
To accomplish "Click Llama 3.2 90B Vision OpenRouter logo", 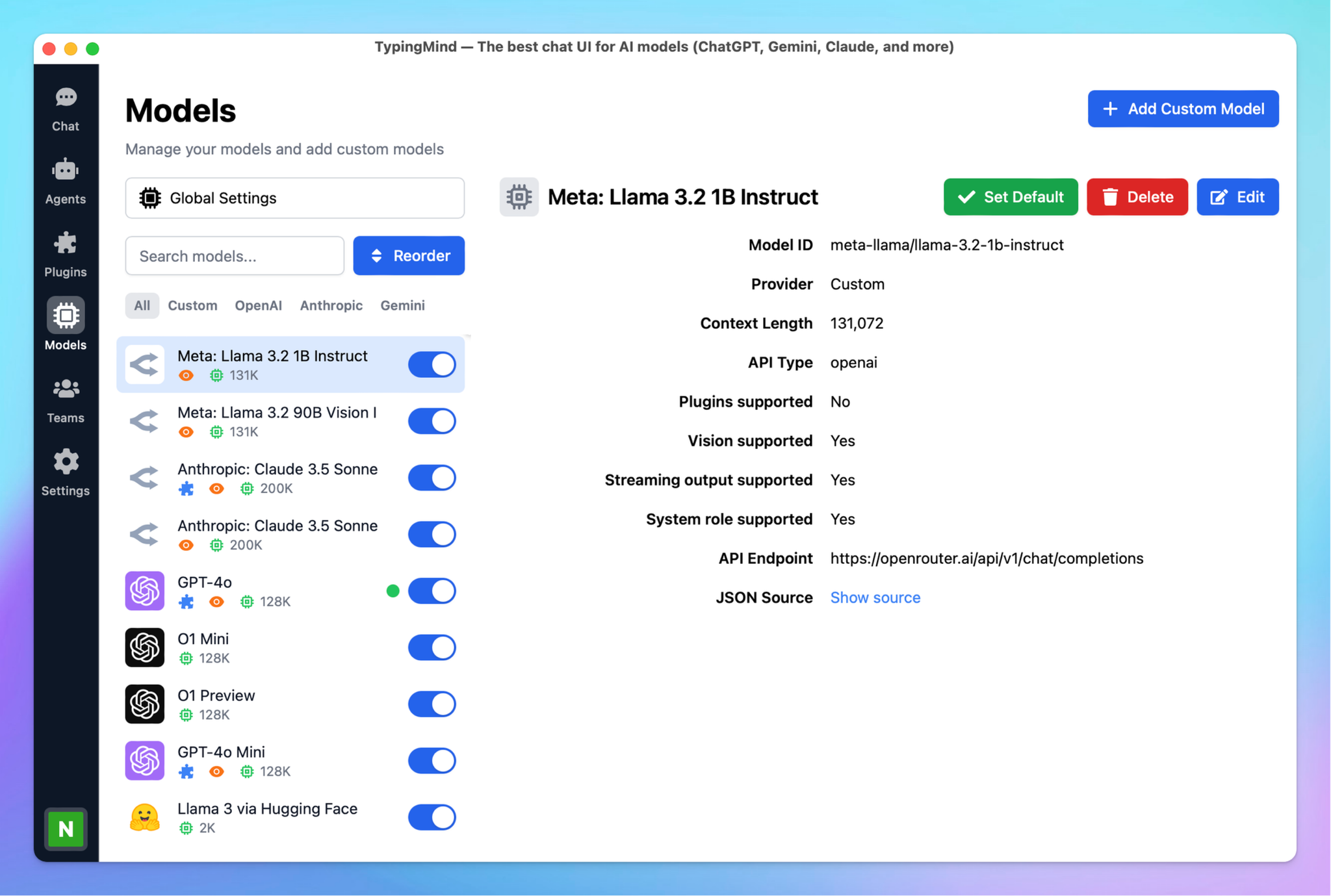I will [144, 421].
